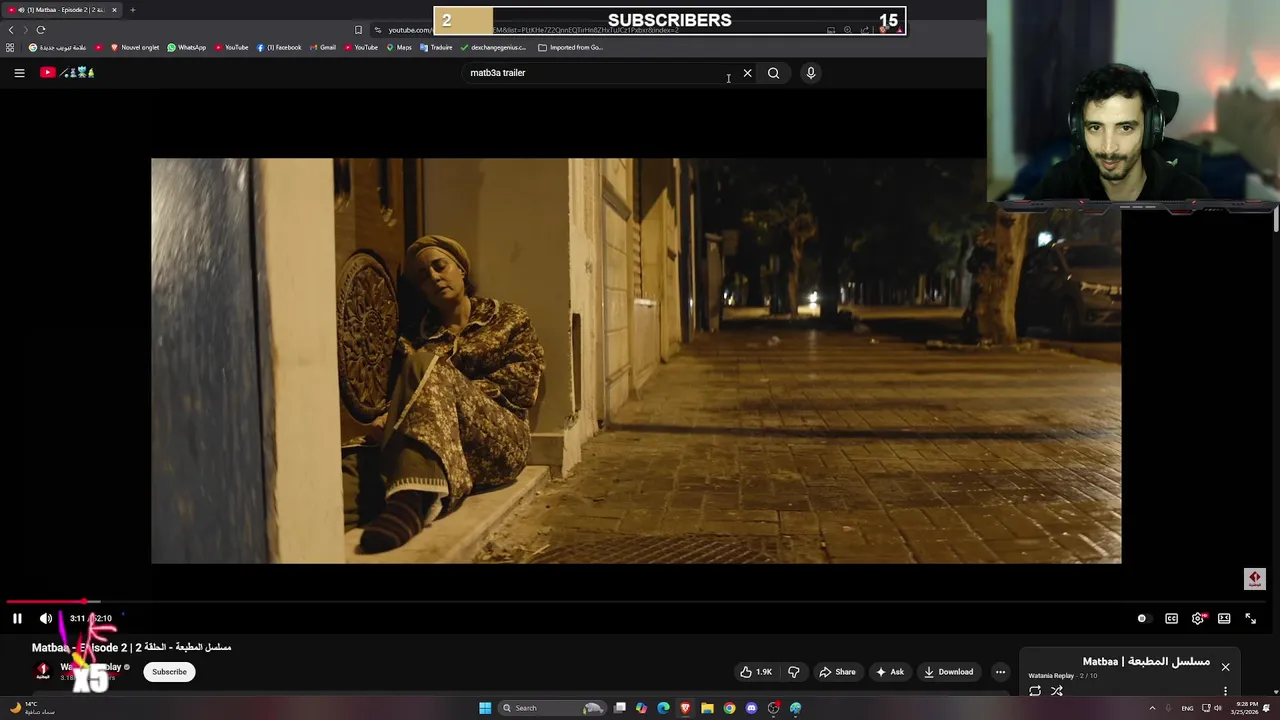Open the clock showing 9:28 PM

point(1244,708)
